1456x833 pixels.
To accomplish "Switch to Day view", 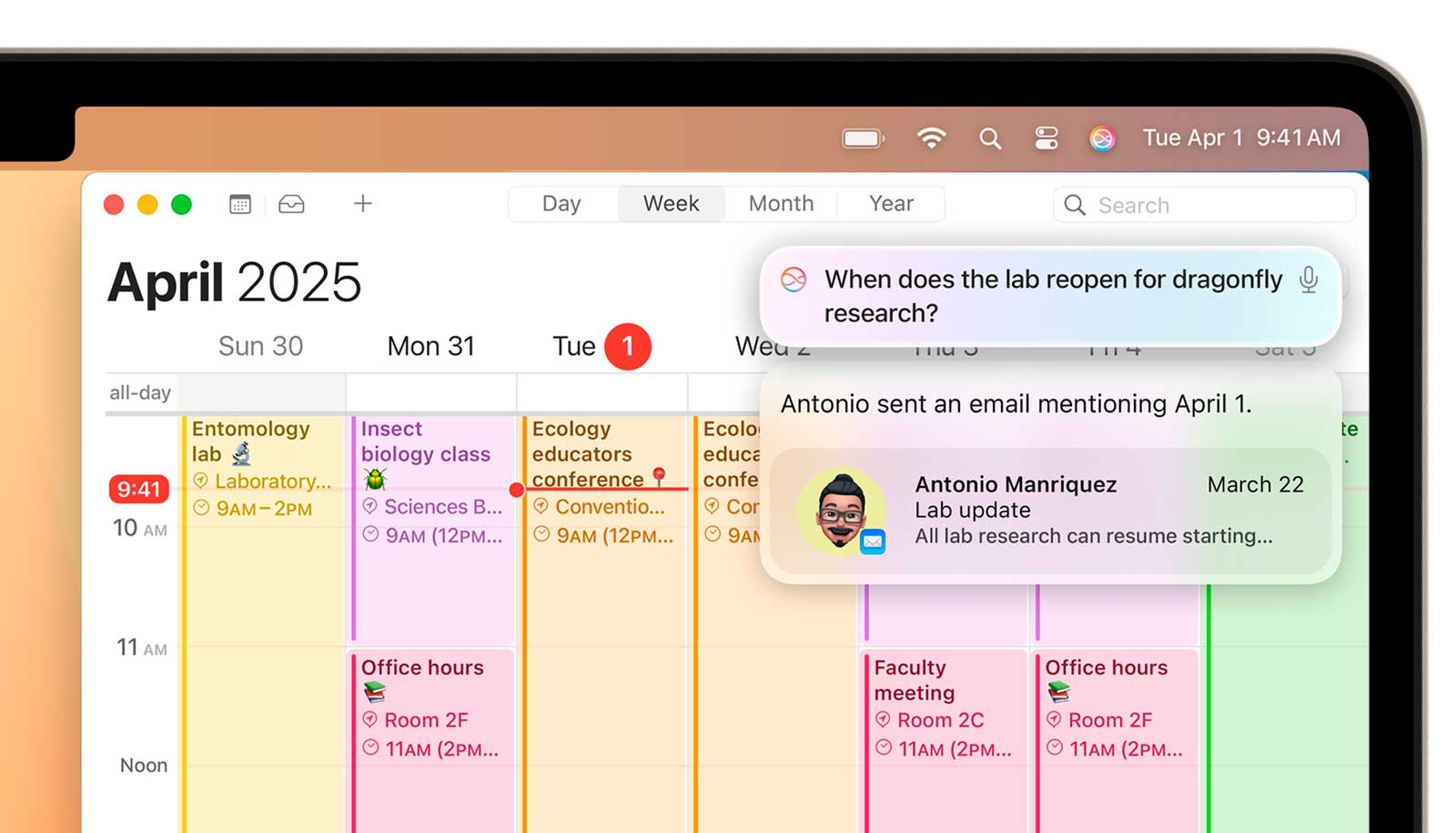I will [x=561, y=204].
